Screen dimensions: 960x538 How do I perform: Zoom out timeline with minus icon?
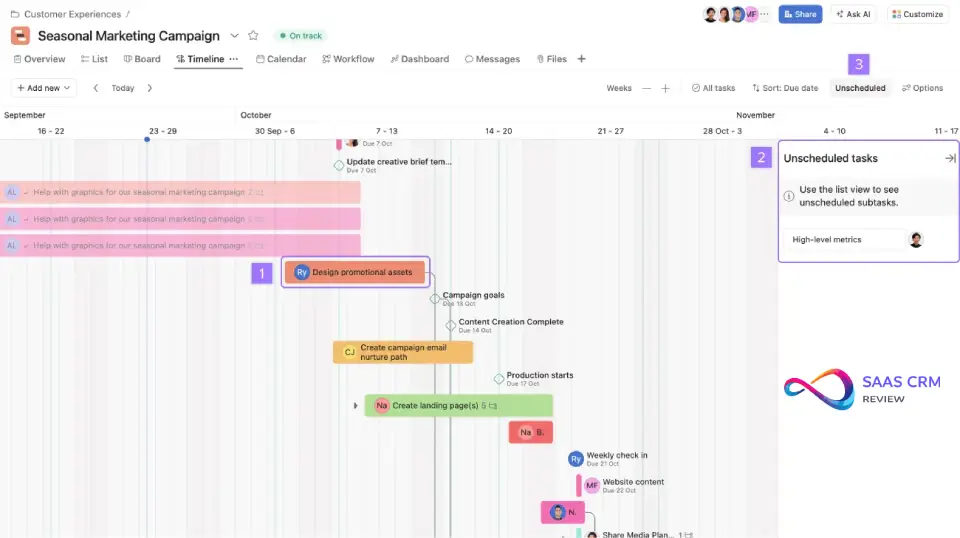647,88
